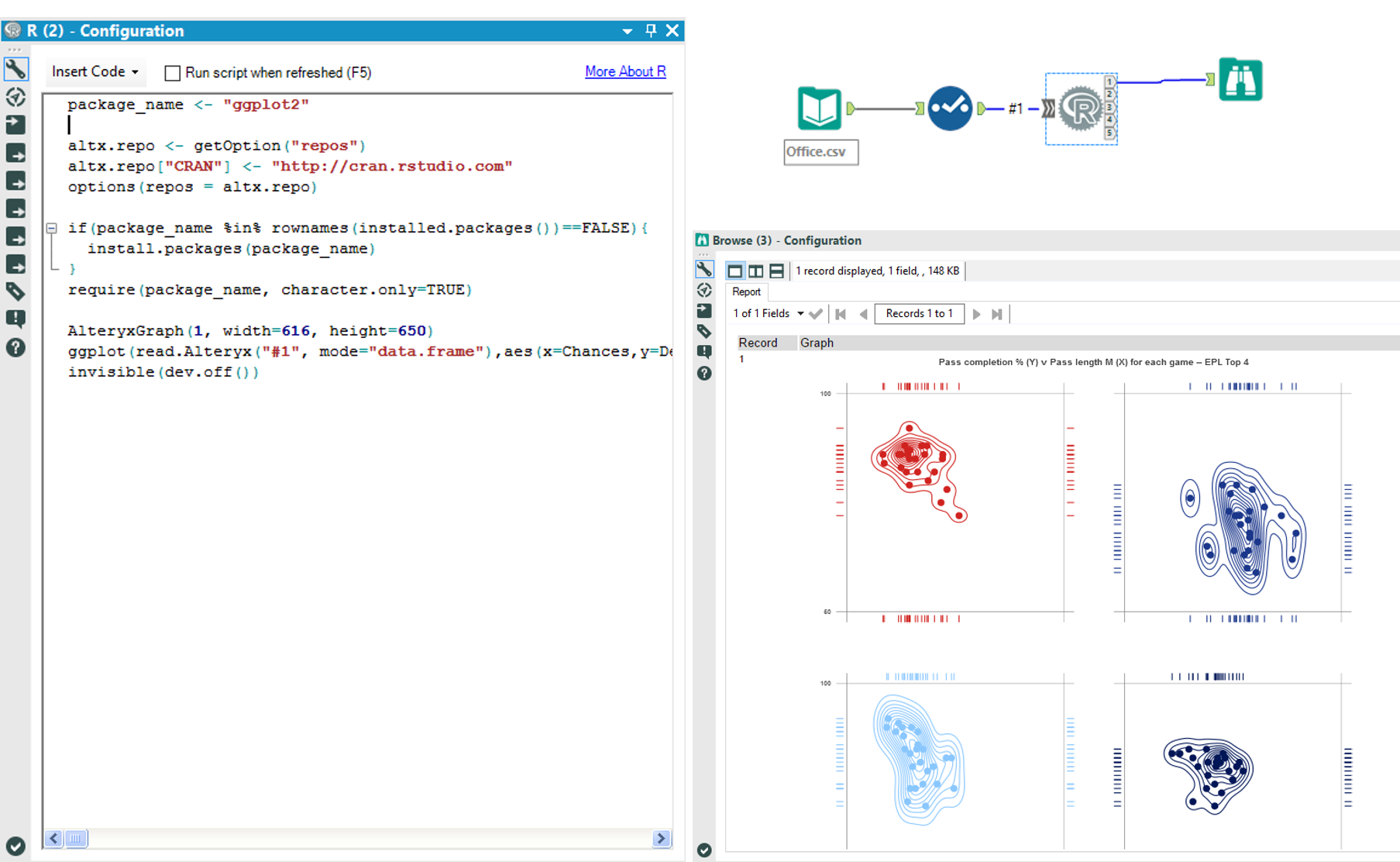This screenshot has width=1400, height=862.
Task: Click output anchor 2 of the R tool
Action: pos(1110,94)
